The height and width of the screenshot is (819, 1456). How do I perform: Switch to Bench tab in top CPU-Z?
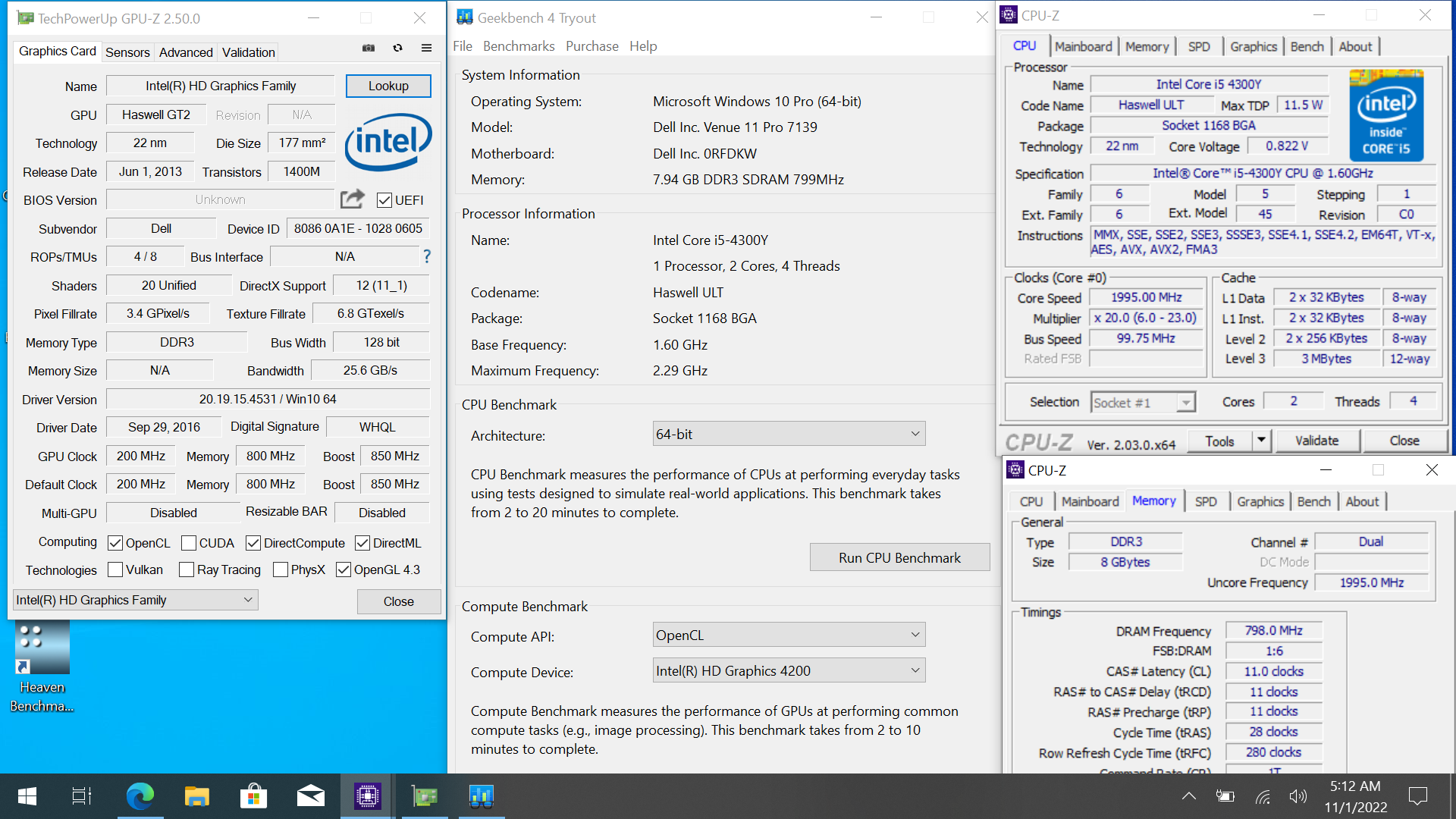pos(1307,46)
